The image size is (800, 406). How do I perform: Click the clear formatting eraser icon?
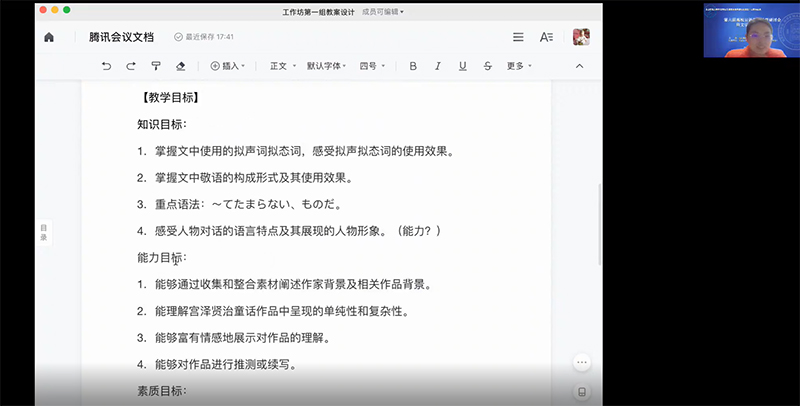coord(181,66)
